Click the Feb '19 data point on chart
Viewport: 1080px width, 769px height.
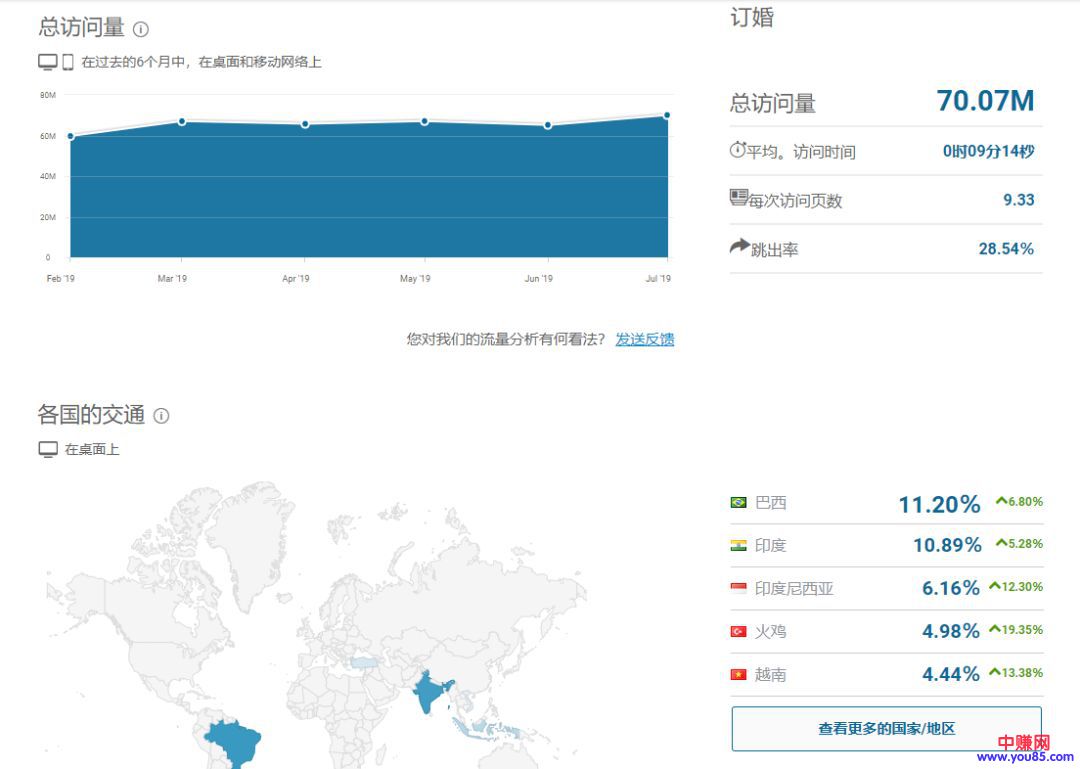[70, 136]
